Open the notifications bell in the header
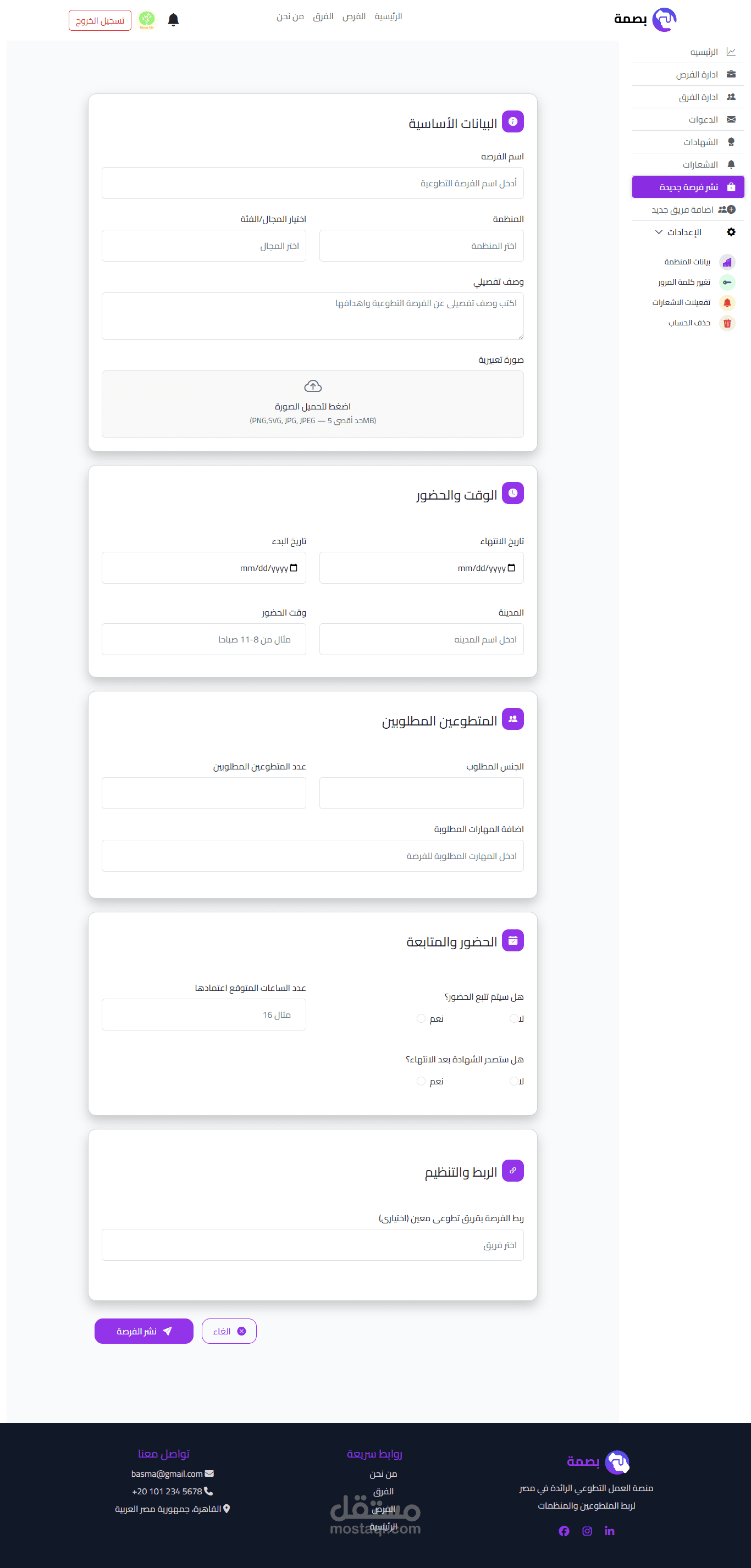 pyautogui.click(x=173, y=20)
